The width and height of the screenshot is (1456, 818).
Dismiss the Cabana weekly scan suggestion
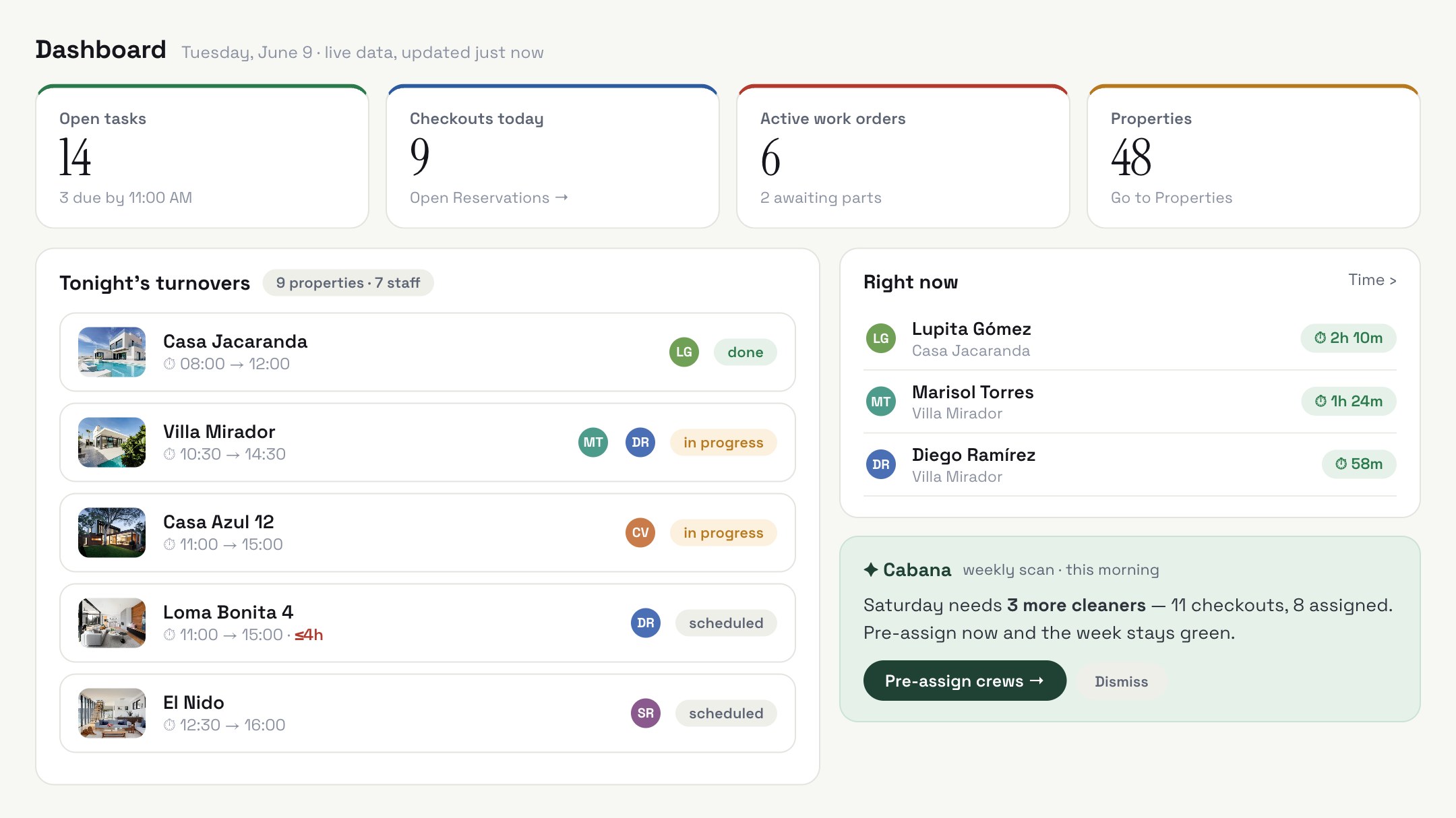1121,681
